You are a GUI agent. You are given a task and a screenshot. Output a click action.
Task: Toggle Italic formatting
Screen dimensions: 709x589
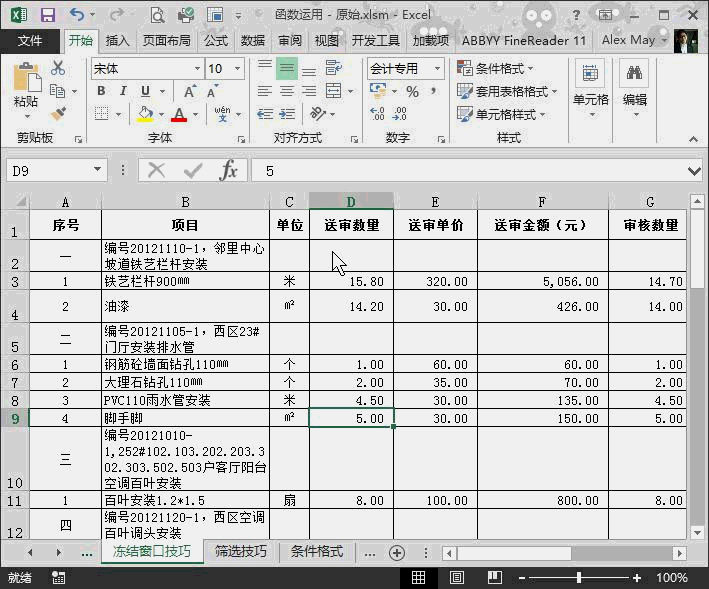[122, 91]
